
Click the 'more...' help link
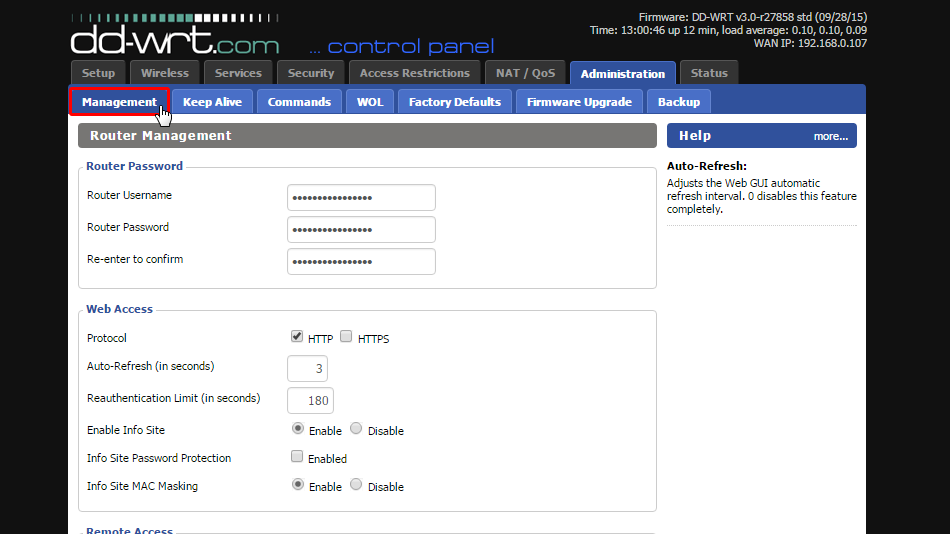(830, 136)
